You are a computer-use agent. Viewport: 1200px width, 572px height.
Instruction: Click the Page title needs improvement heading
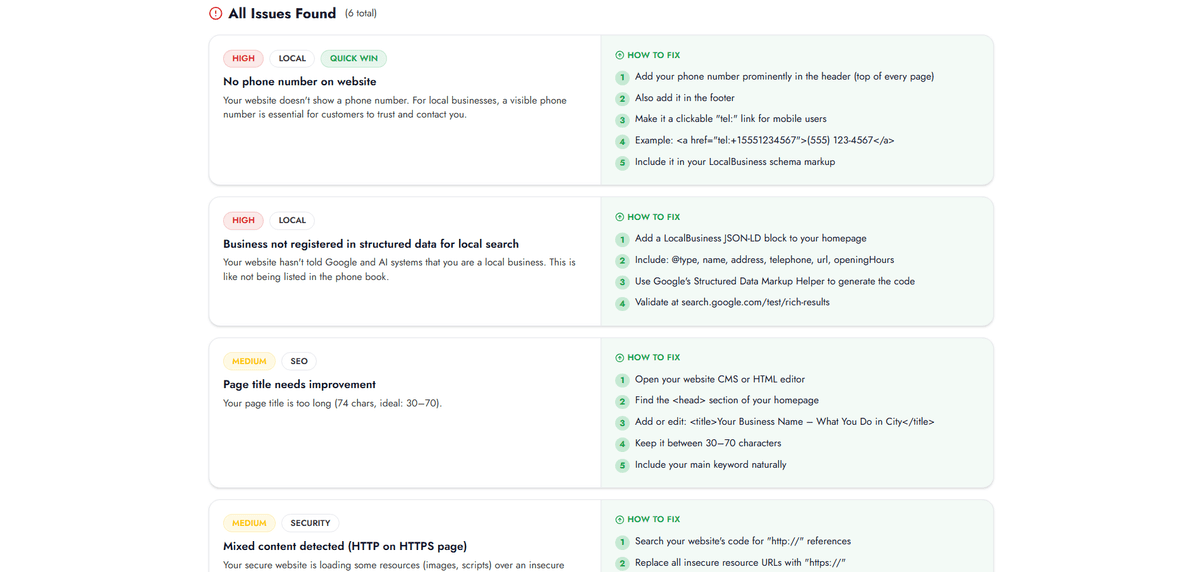click(300, 385)
